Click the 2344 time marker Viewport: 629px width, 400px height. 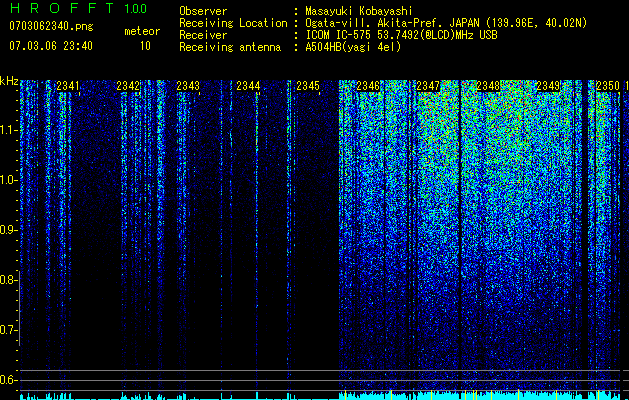248,86
